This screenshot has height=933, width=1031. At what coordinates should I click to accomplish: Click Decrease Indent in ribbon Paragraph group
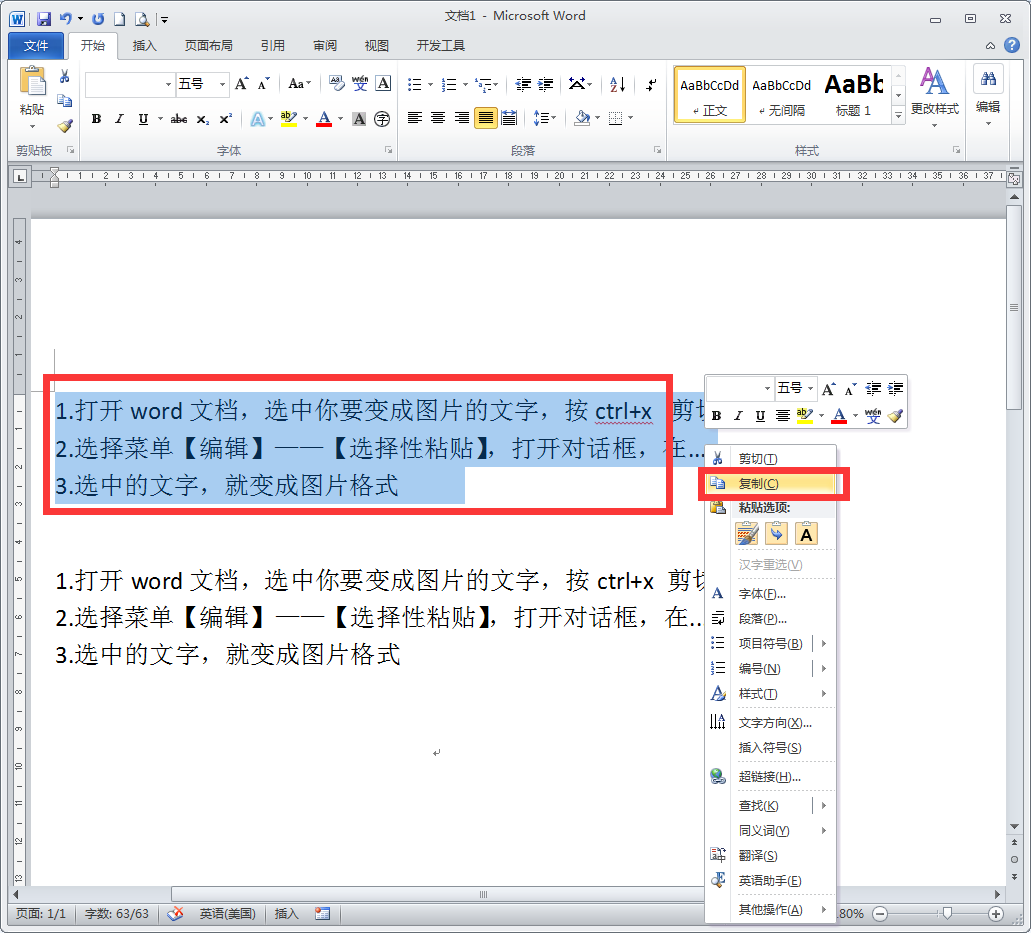[x=523, y=84]
